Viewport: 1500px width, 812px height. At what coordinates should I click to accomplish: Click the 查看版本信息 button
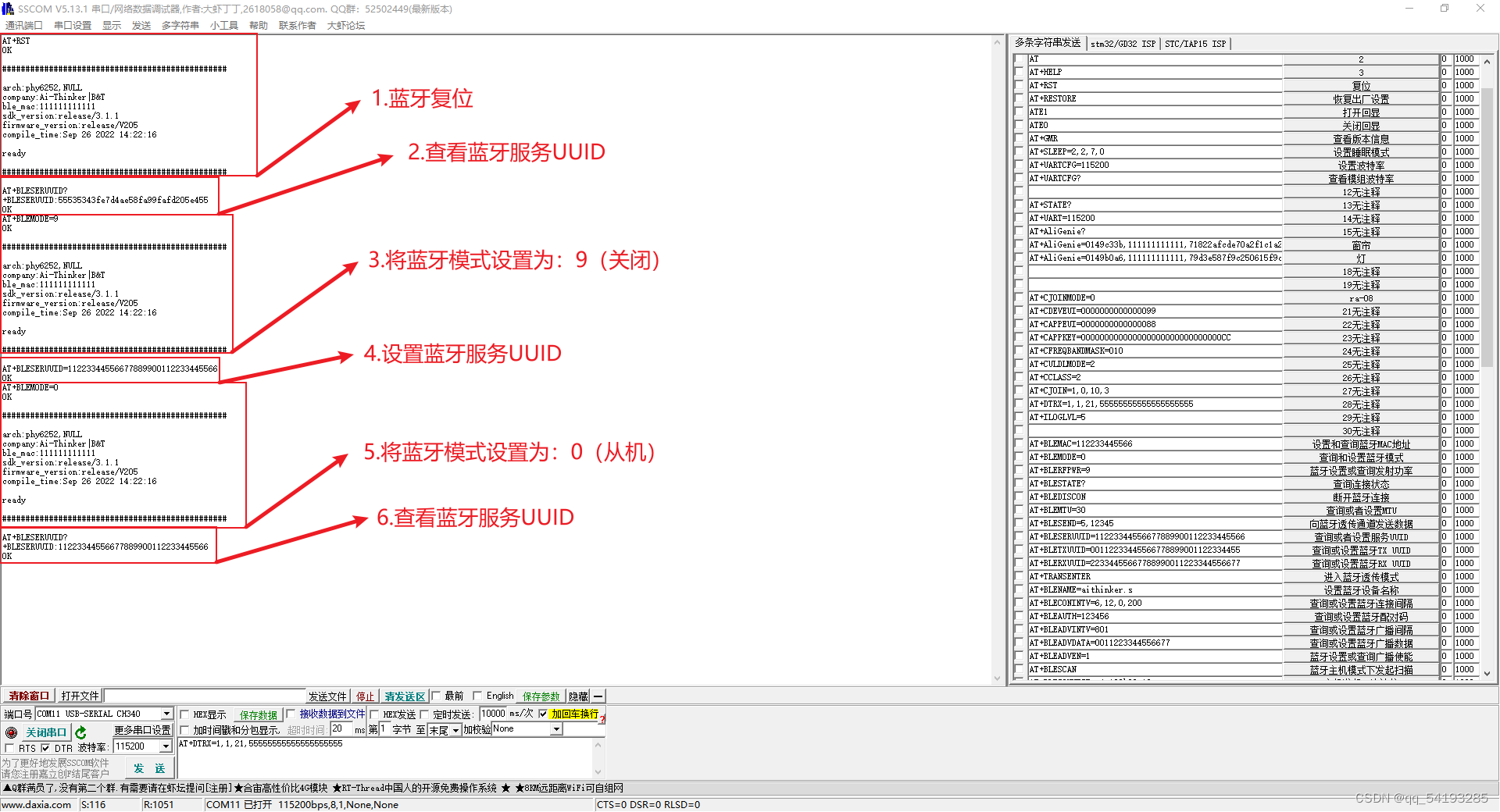pos(1361,139)
